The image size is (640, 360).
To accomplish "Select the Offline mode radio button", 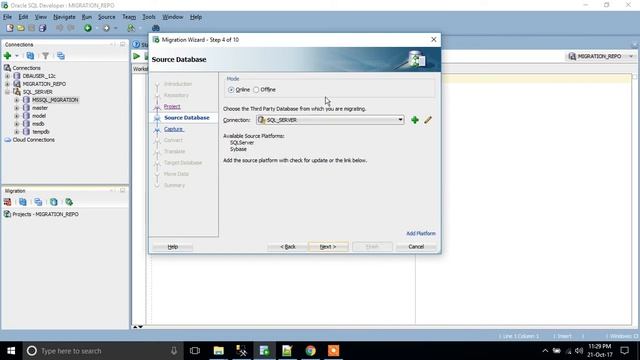I will click(x=256, y=89).
